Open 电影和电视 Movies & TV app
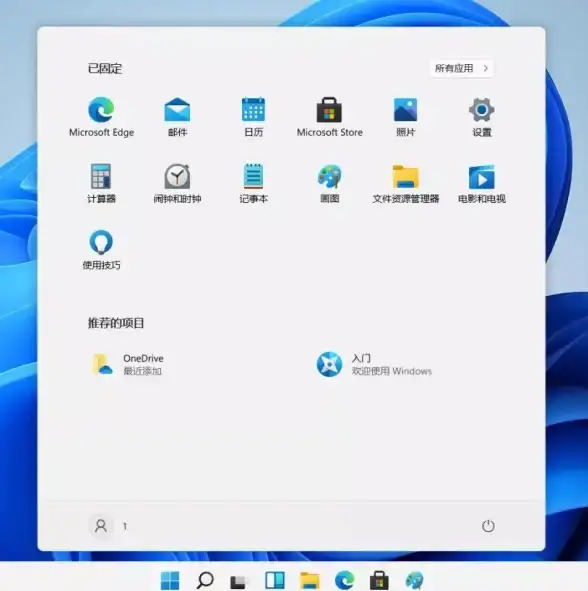 click(x=482, y=183)
